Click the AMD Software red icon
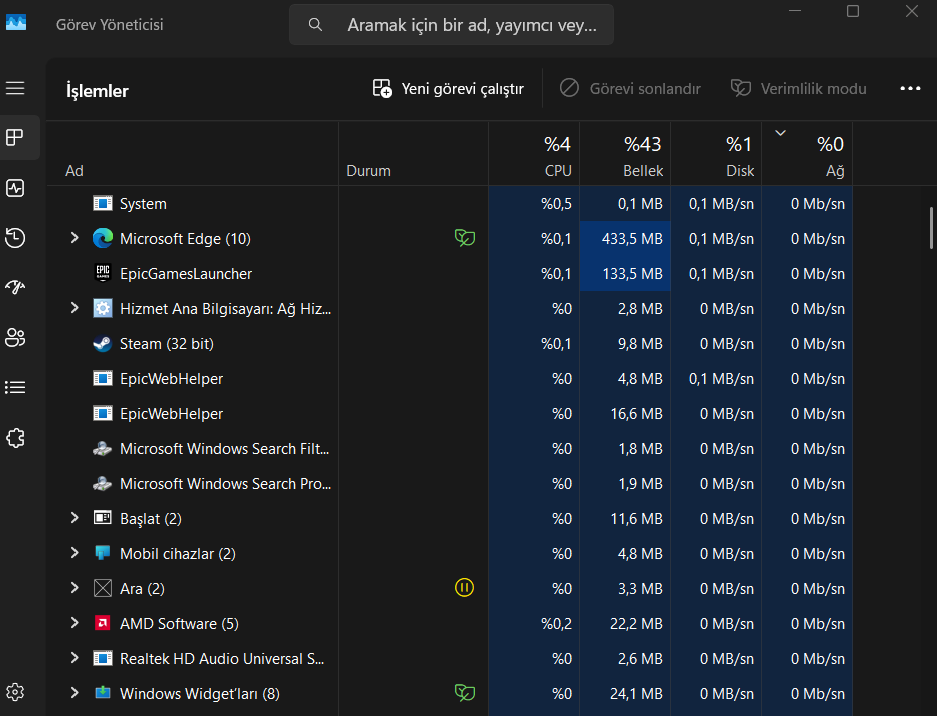This screenshot has height=716, width=937. coord(103,623)
